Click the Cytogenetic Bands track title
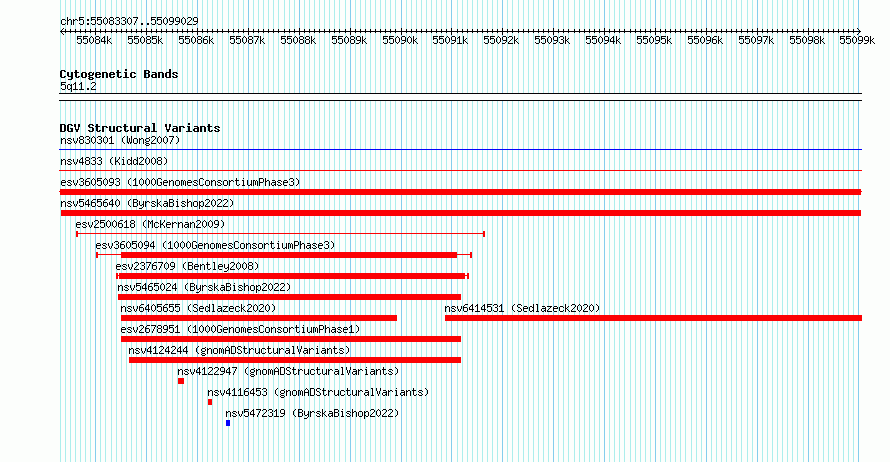 (x=119, y=74)
